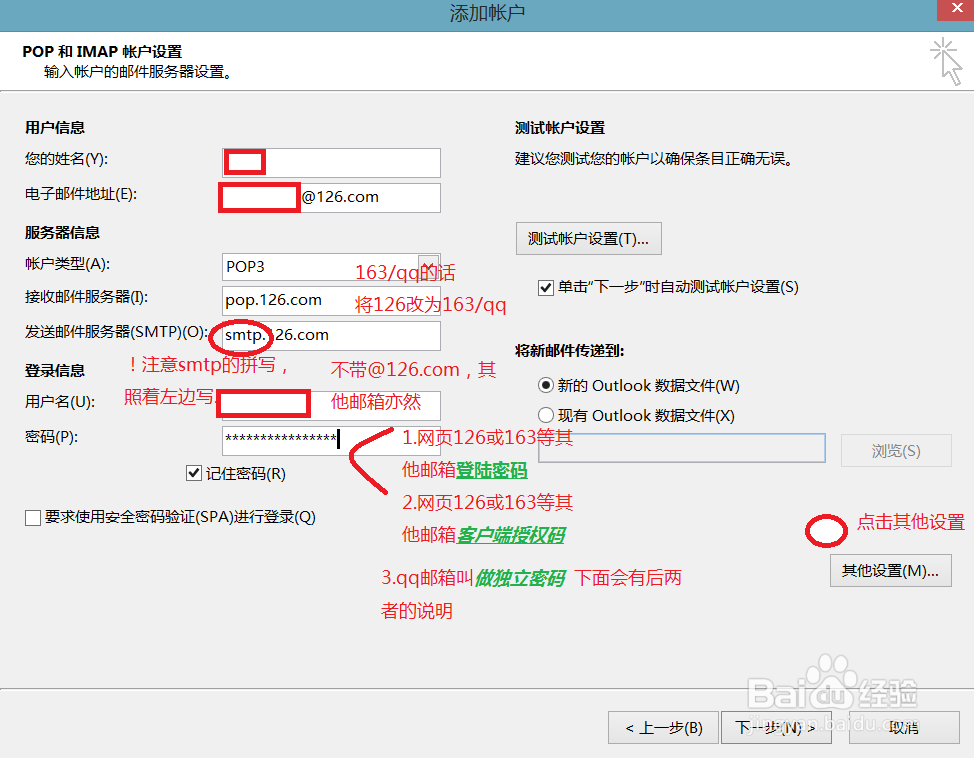Cancel the account setup

(905, 727)
